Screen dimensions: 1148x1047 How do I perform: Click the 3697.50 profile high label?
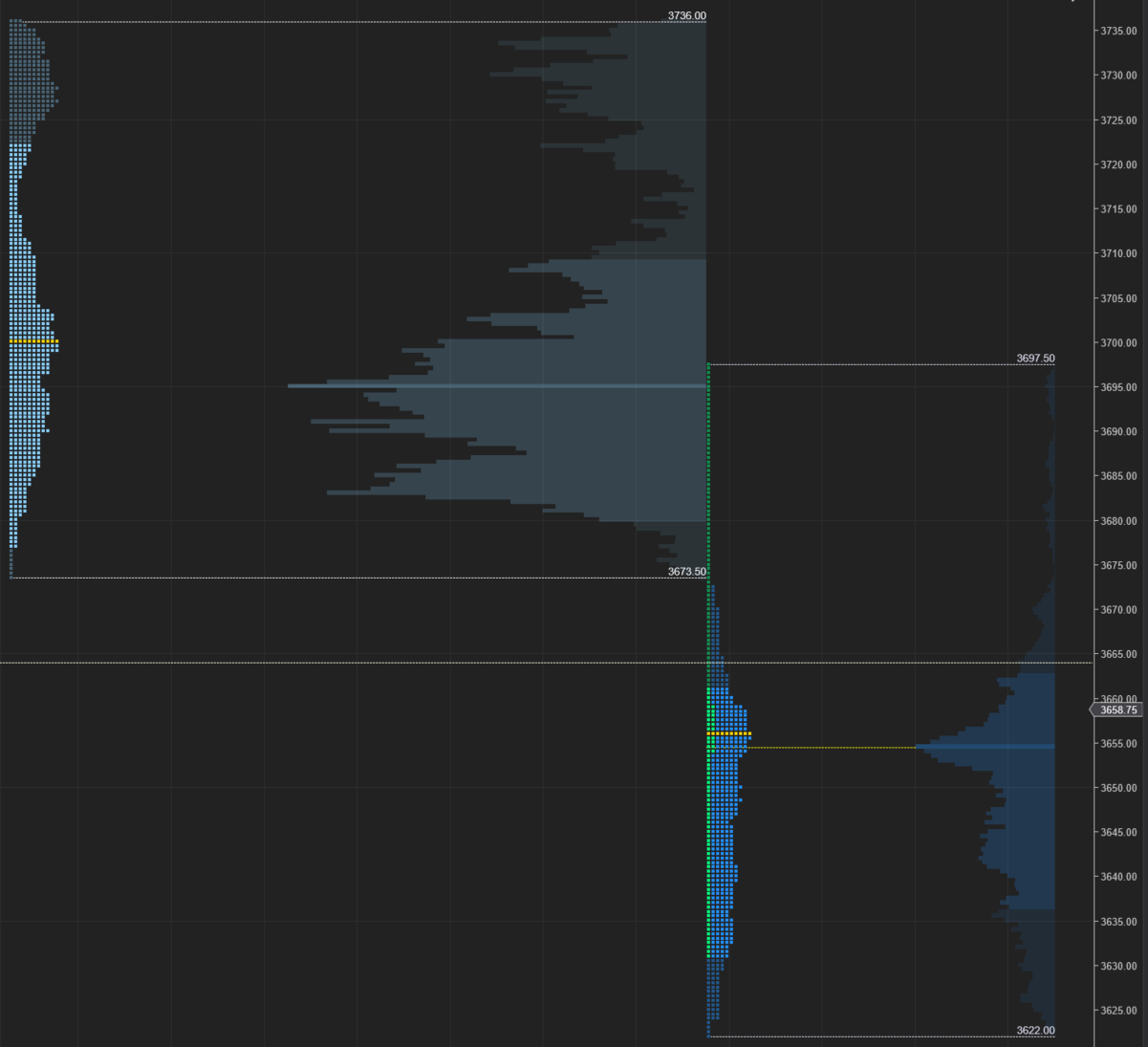(1035, 359)
